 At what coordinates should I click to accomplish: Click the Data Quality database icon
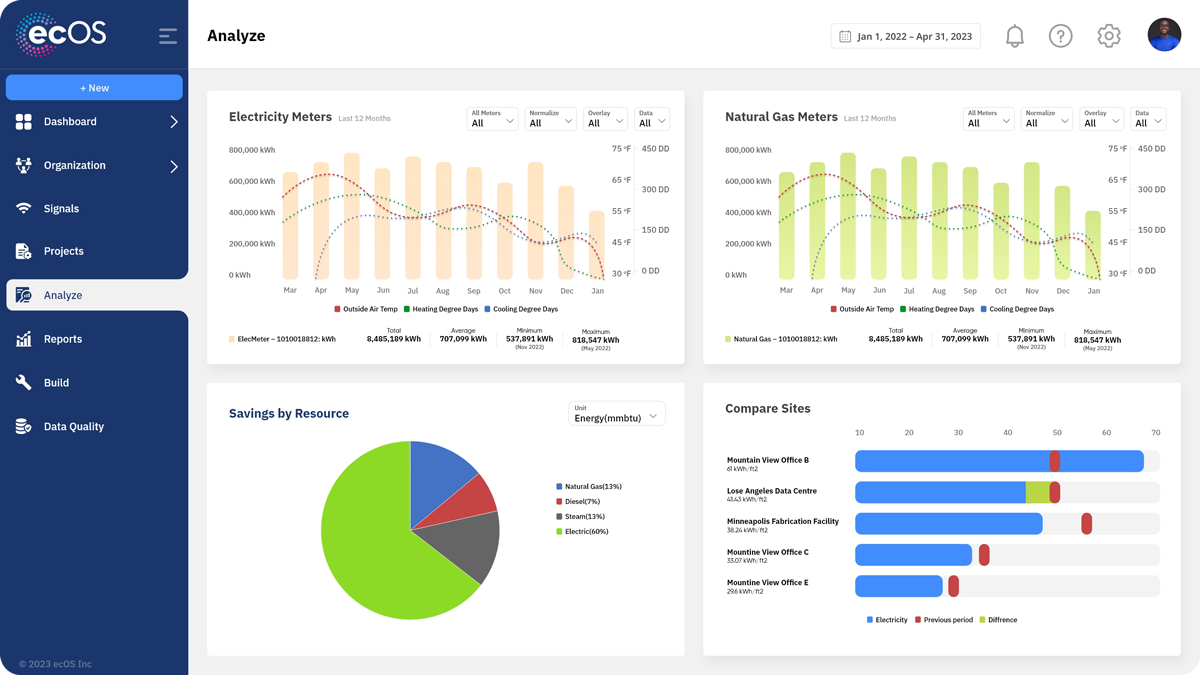coord(24,427)
